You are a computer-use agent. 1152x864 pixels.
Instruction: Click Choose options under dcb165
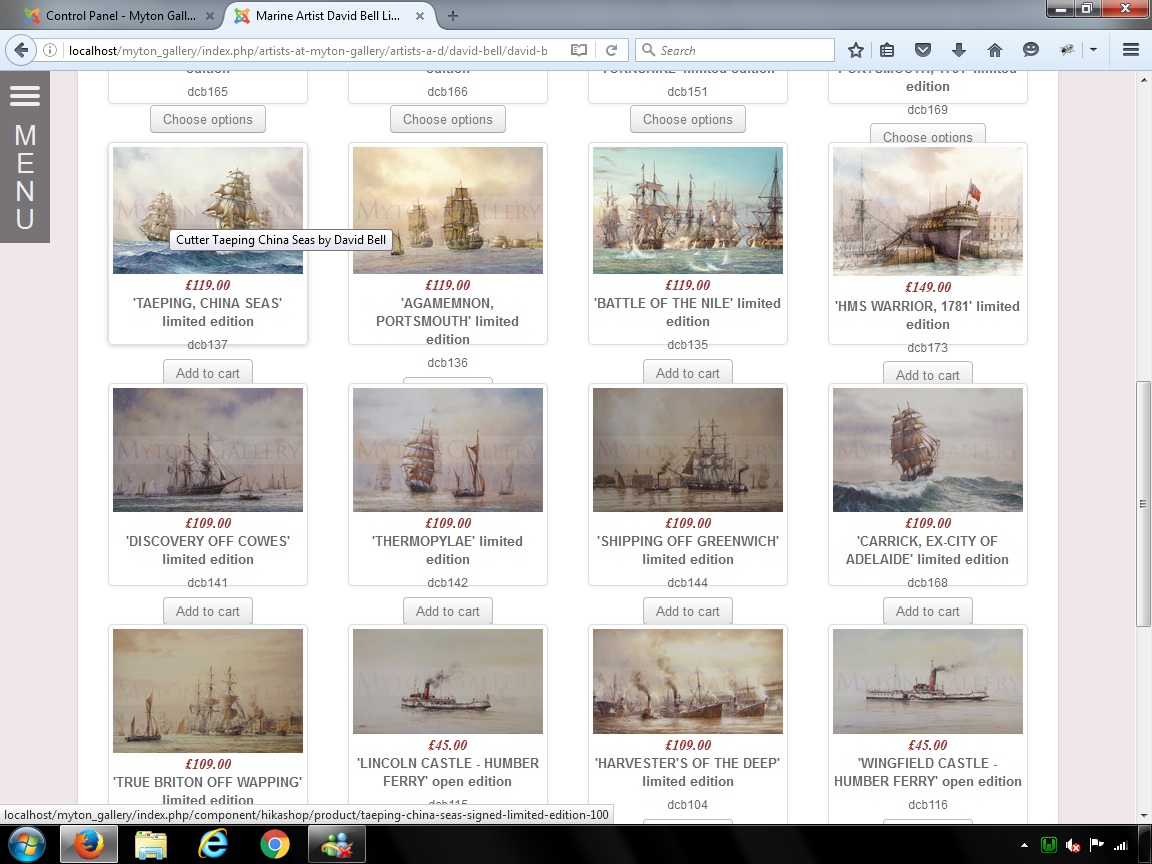click(208, 119)
